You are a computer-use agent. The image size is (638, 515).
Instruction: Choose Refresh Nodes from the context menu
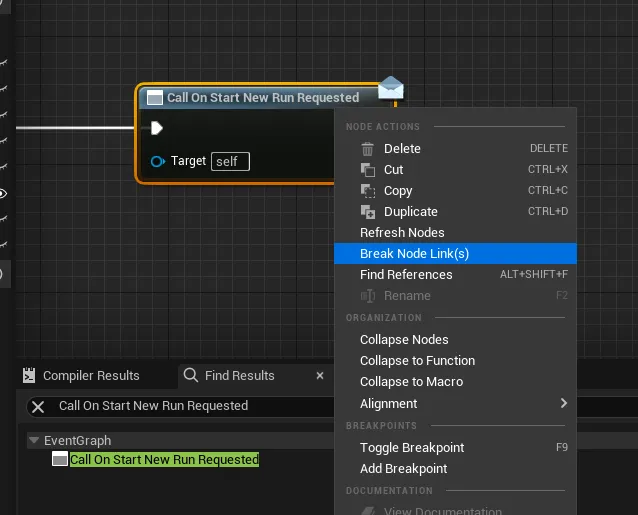455,233
